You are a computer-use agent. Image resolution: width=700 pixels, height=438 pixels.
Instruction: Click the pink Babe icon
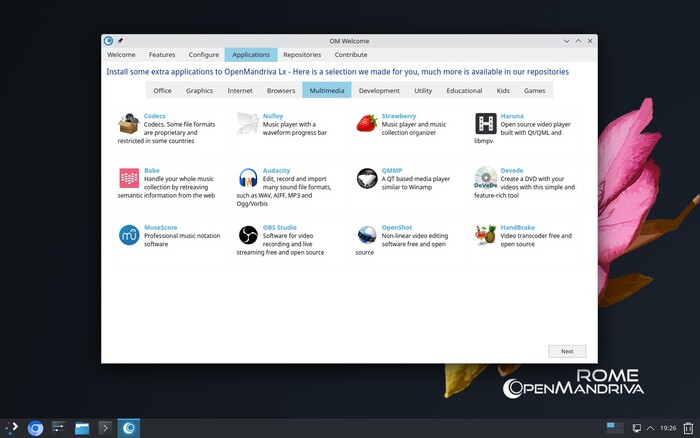(129, 178)
